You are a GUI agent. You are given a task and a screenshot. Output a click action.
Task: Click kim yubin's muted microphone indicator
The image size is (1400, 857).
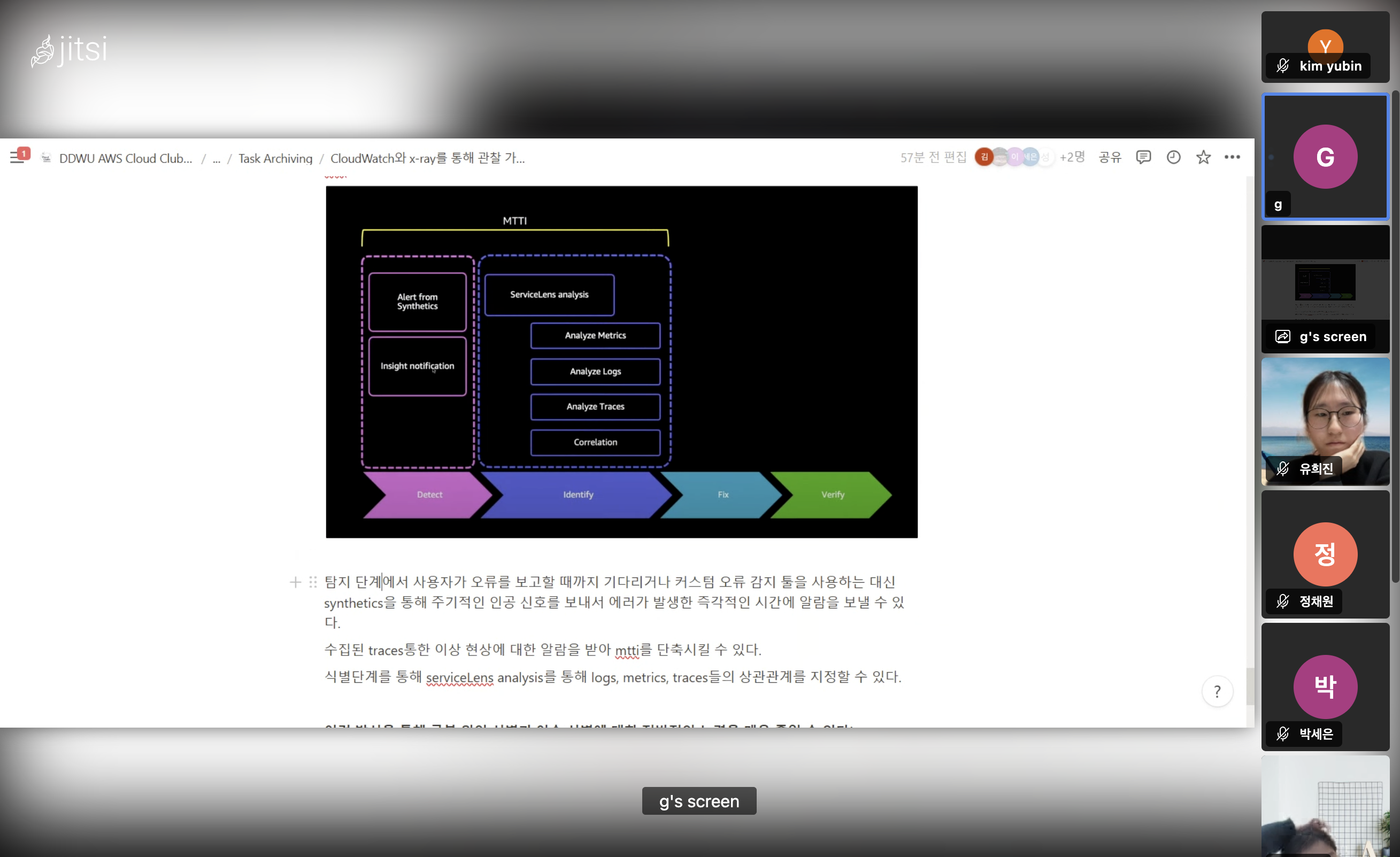[x=1282, y=66]
